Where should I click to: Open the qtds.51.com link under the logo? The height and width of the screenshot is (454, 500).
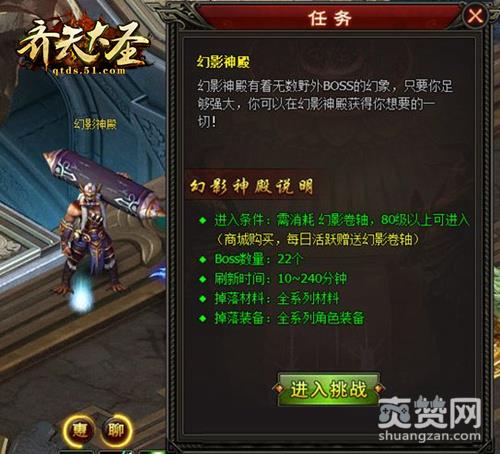[x=89, y=70]
